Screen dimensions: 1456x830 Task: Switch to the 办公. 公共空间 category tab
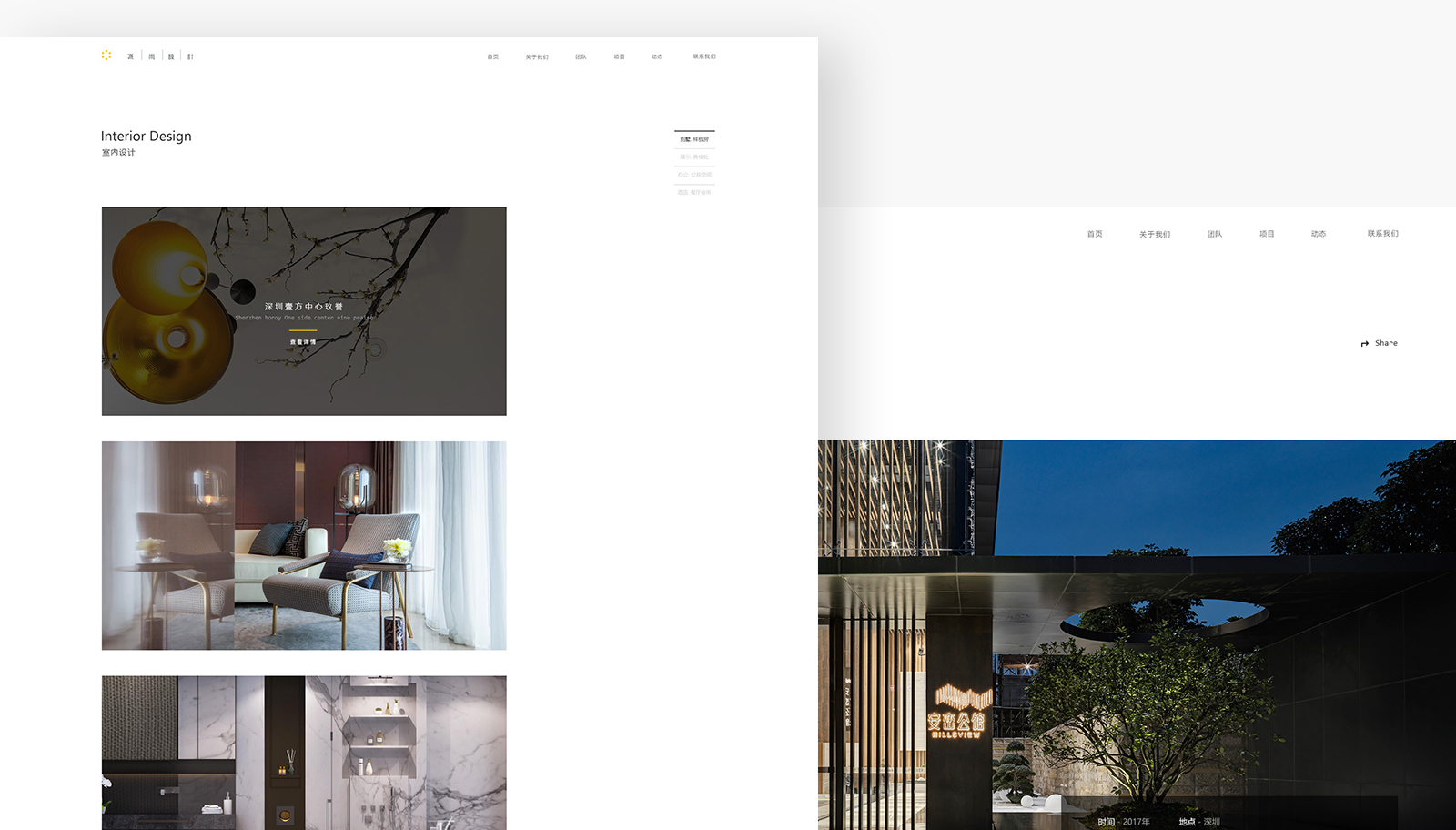[x=694, y=175]
